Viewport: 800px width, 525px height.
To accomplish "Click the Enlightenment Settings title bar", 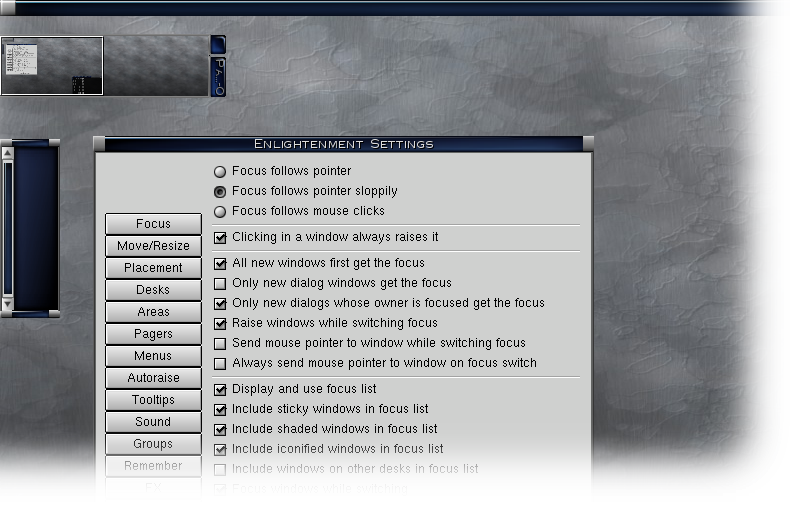I will 343,144.
